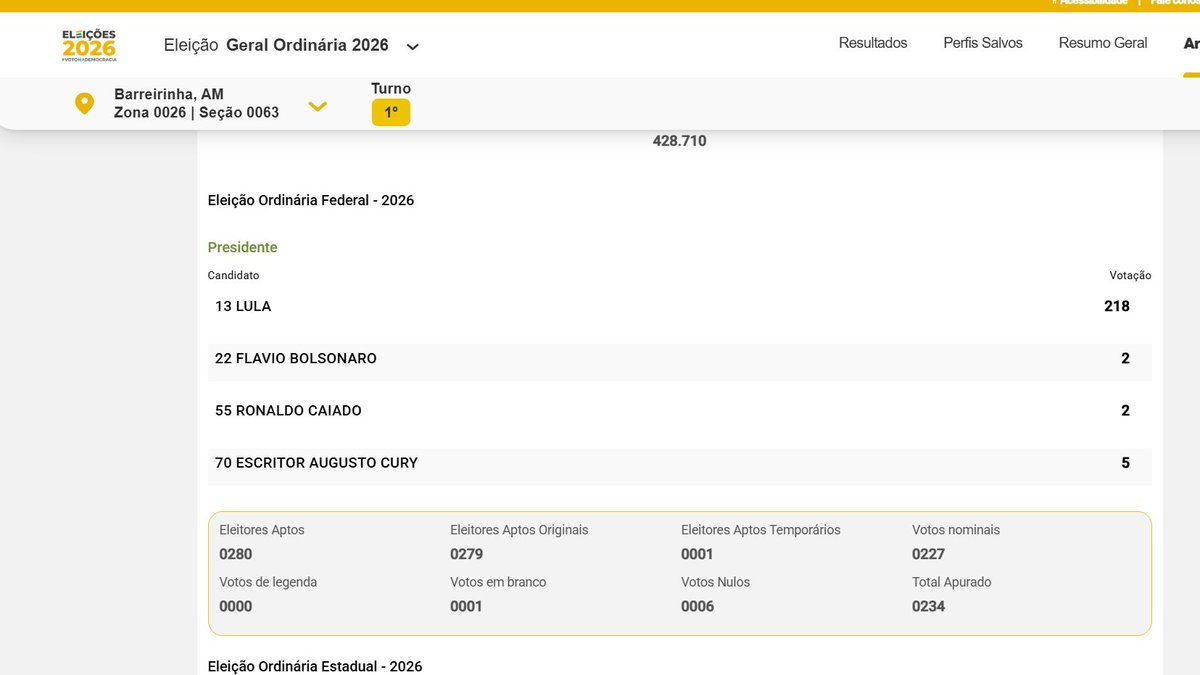Click the Candidato column header
The height and width of the screenshot is (675, 1200).
pyautogui.click(x=234, y=275)
